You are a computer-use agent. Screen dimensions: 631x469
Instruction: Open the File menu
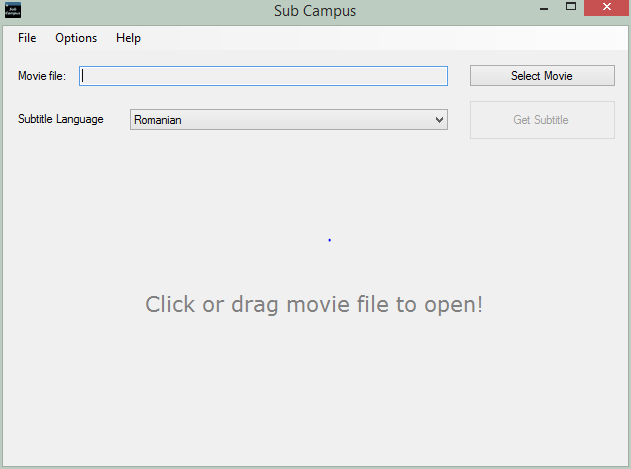(27, 38)
